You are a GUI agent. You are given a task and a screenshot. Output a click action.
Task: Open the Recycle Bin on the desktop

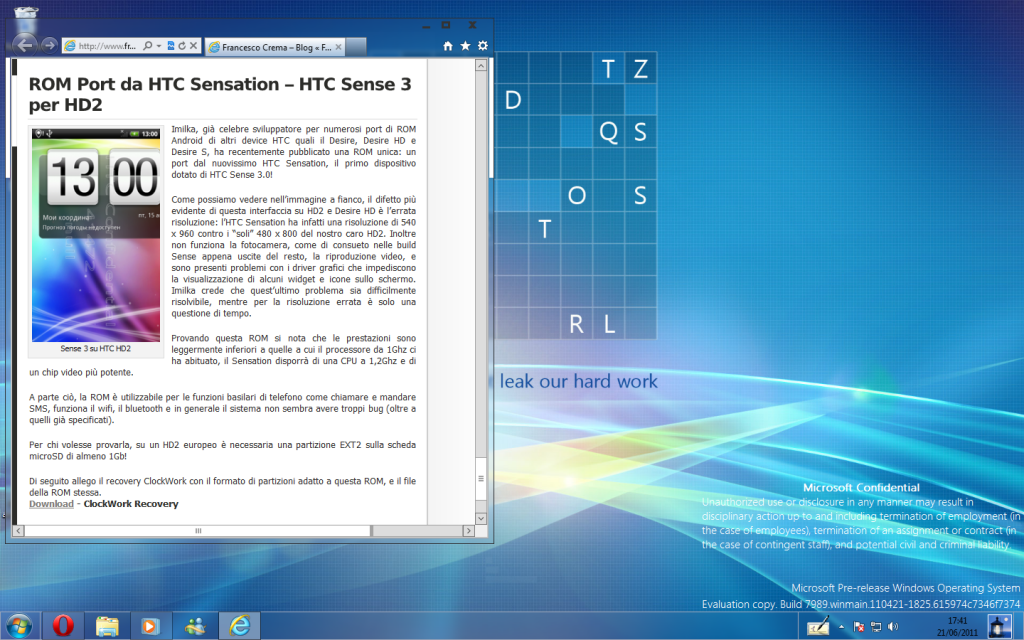click(25, 17)
